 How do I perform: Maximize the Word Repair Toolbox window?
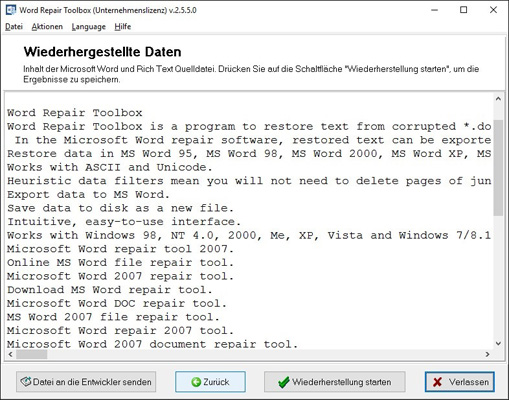pos(463,10)
